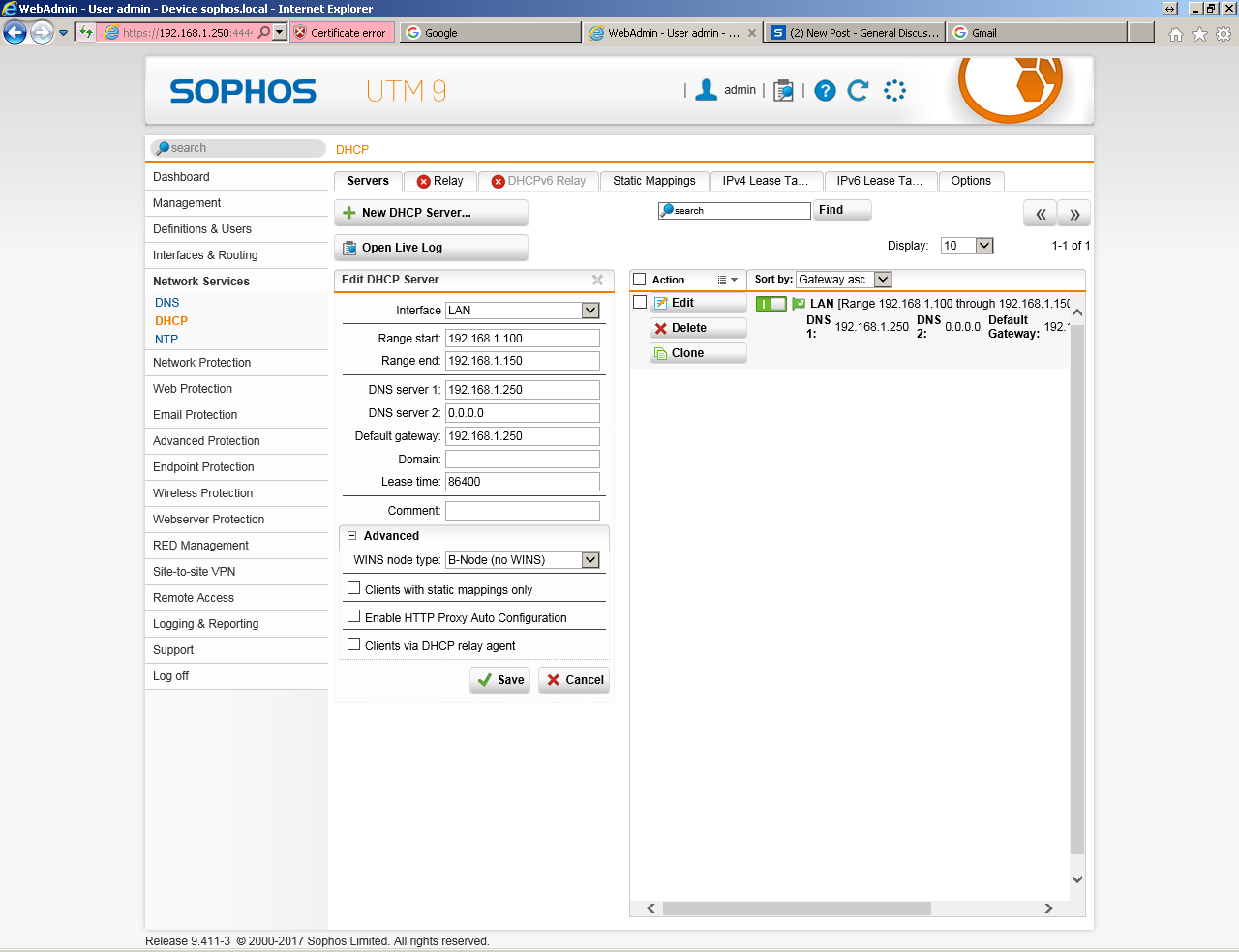The width and height of the screenshot is (1239, 952).
Task: Close the WebAdmin browser tab
Action: pos(752,33)
